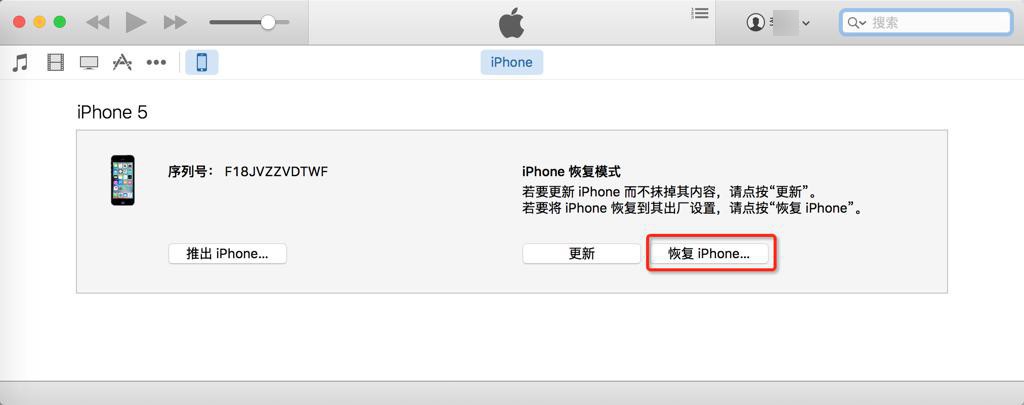Skip to the previous track
Viewport: 1024px width, 405px height.
point(98,22)
